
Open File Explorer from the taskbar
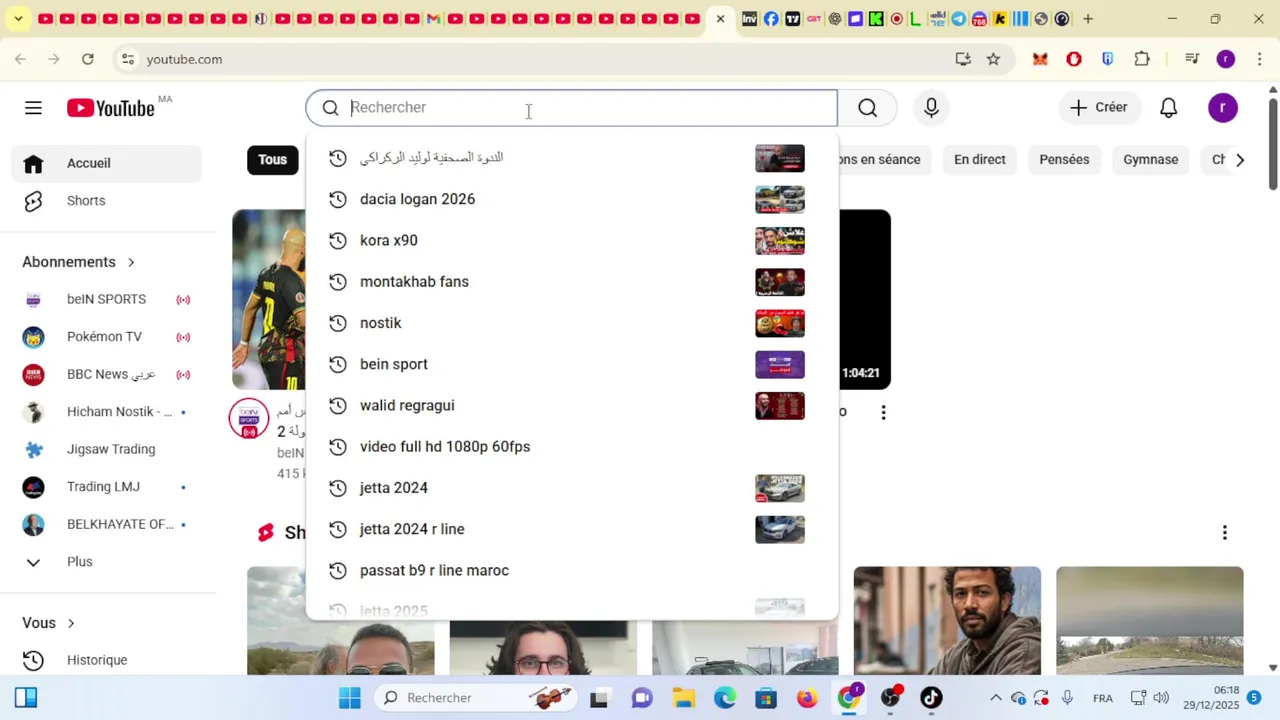pyautogui.click(x=683, y=698)
